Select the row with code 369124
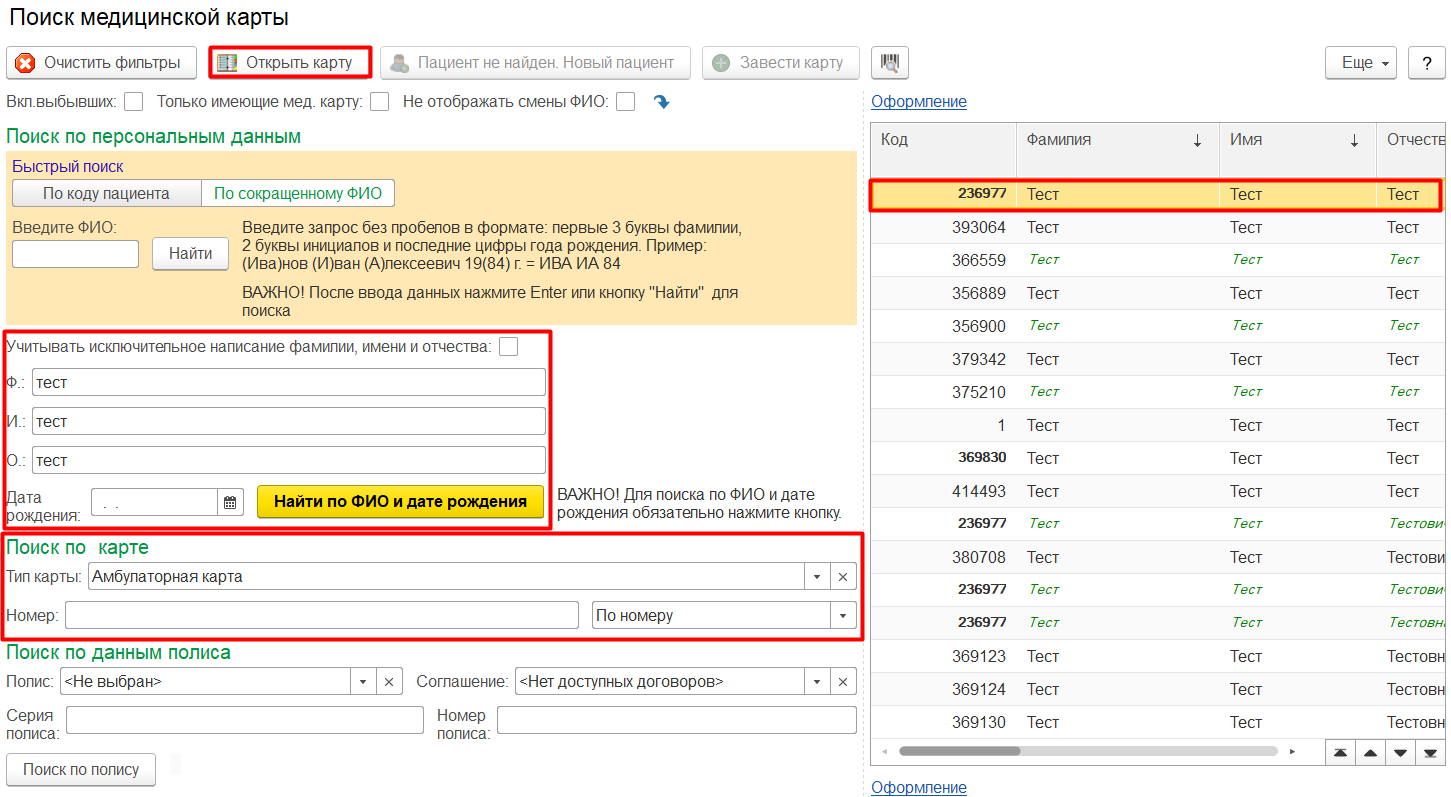The image size is (1451, 797). [1158, 689]
